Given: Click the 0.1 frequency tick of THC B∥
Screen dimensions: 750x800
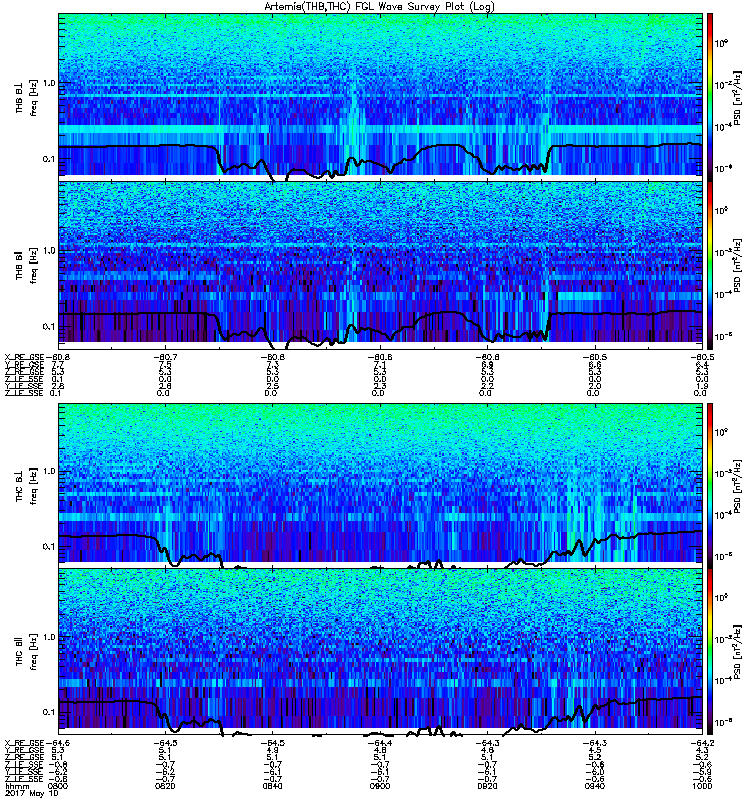Looking at the screenshot, I should tap(49, 712).
